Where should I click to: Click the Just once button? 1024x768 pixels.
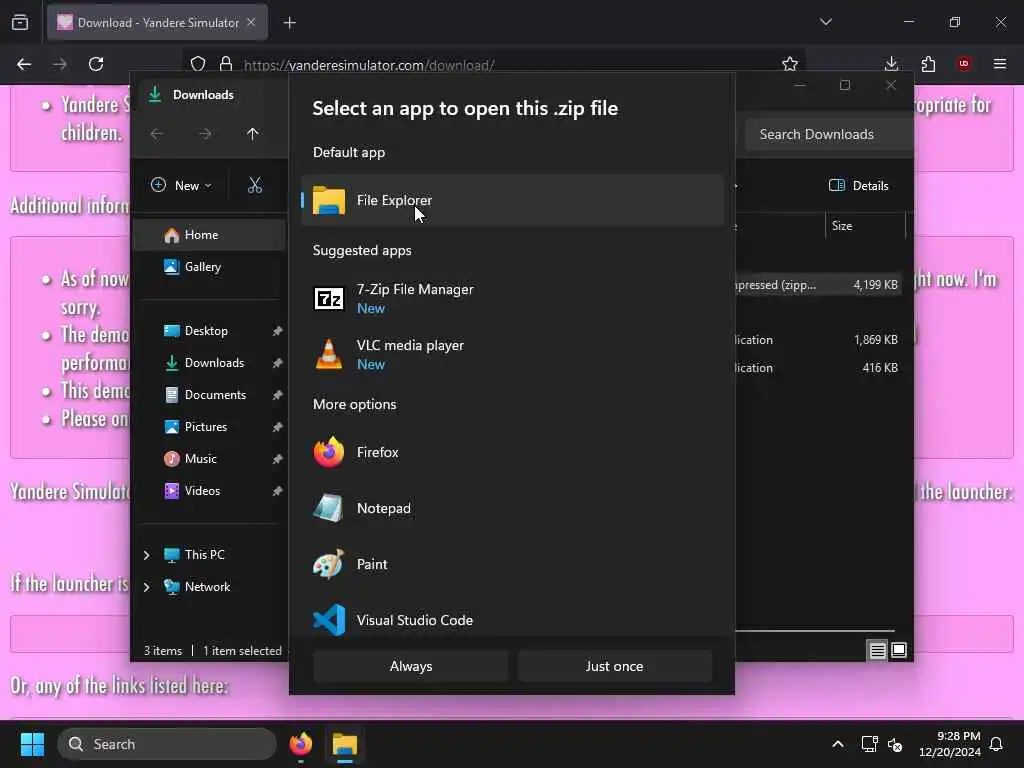click(x=615, y=666)
